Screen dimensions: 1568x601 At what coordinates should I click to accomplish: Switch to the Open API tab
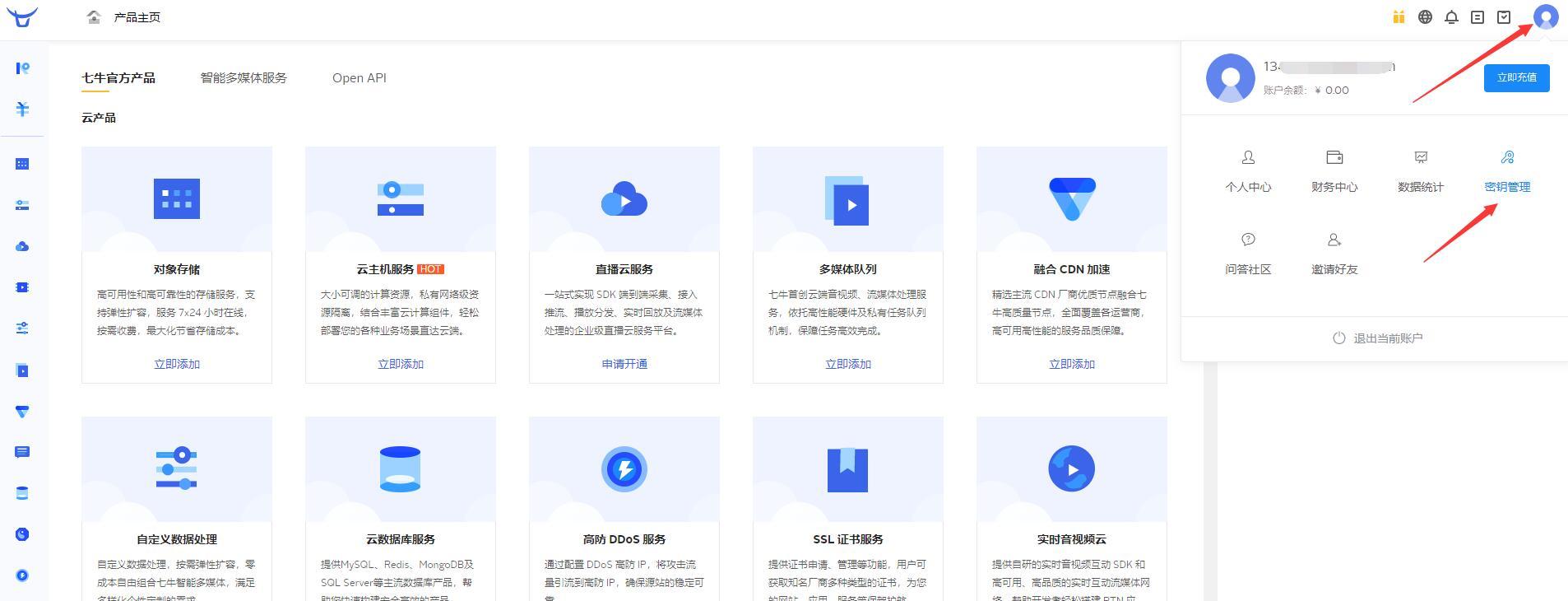tap(360, 78)
